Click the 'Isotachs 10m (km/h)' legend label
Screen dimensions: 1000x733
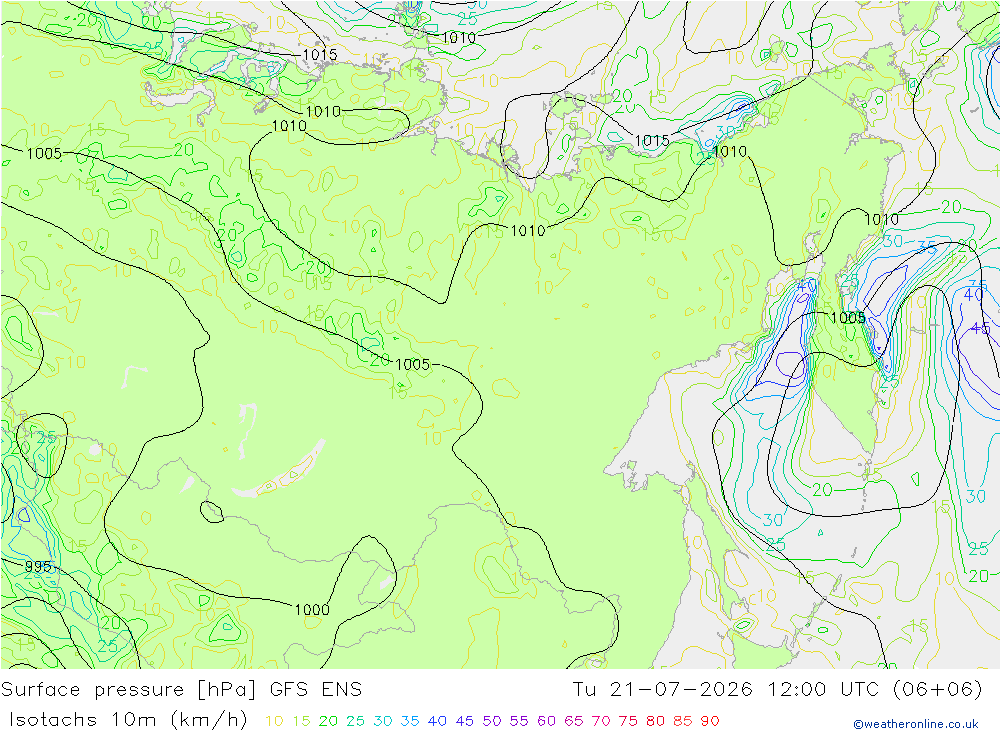pos(128,720)
